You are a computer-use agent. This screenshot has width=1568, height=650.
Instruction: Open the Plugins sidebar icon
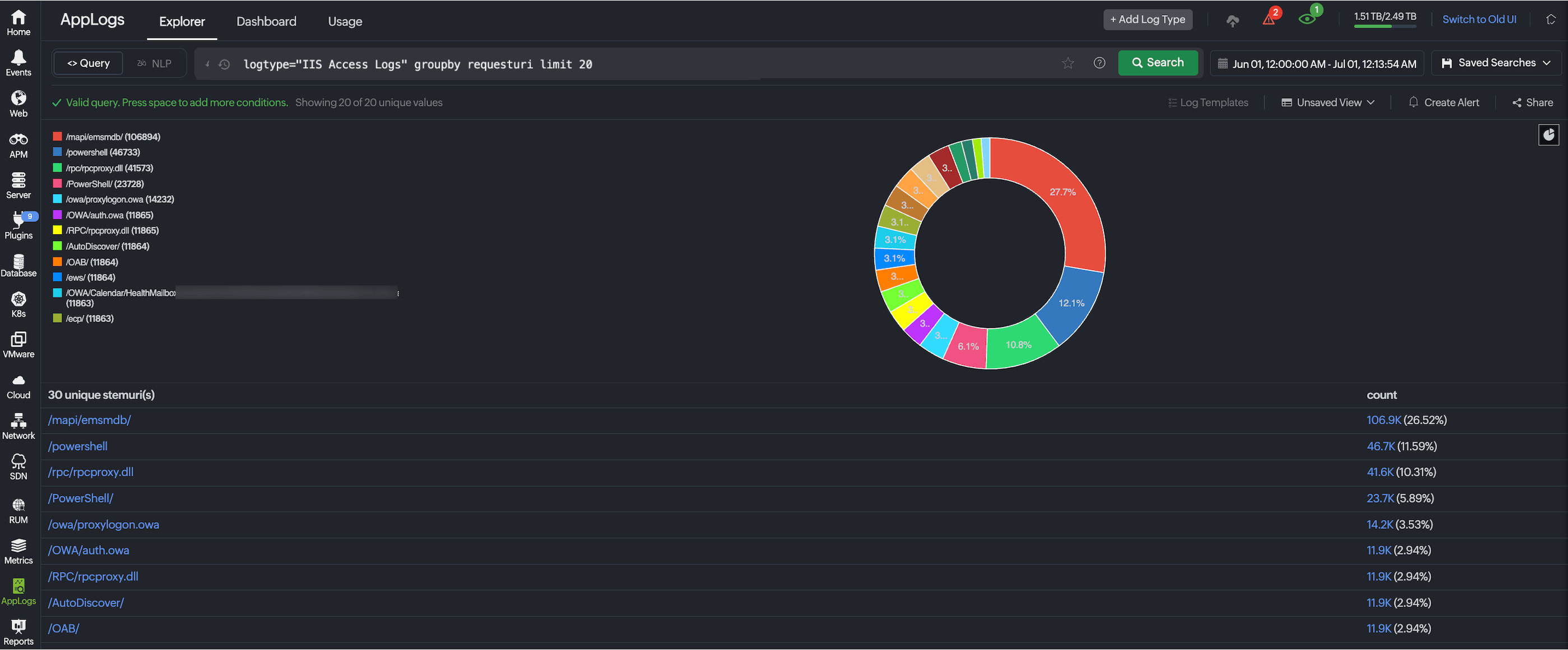pos(18,226)
